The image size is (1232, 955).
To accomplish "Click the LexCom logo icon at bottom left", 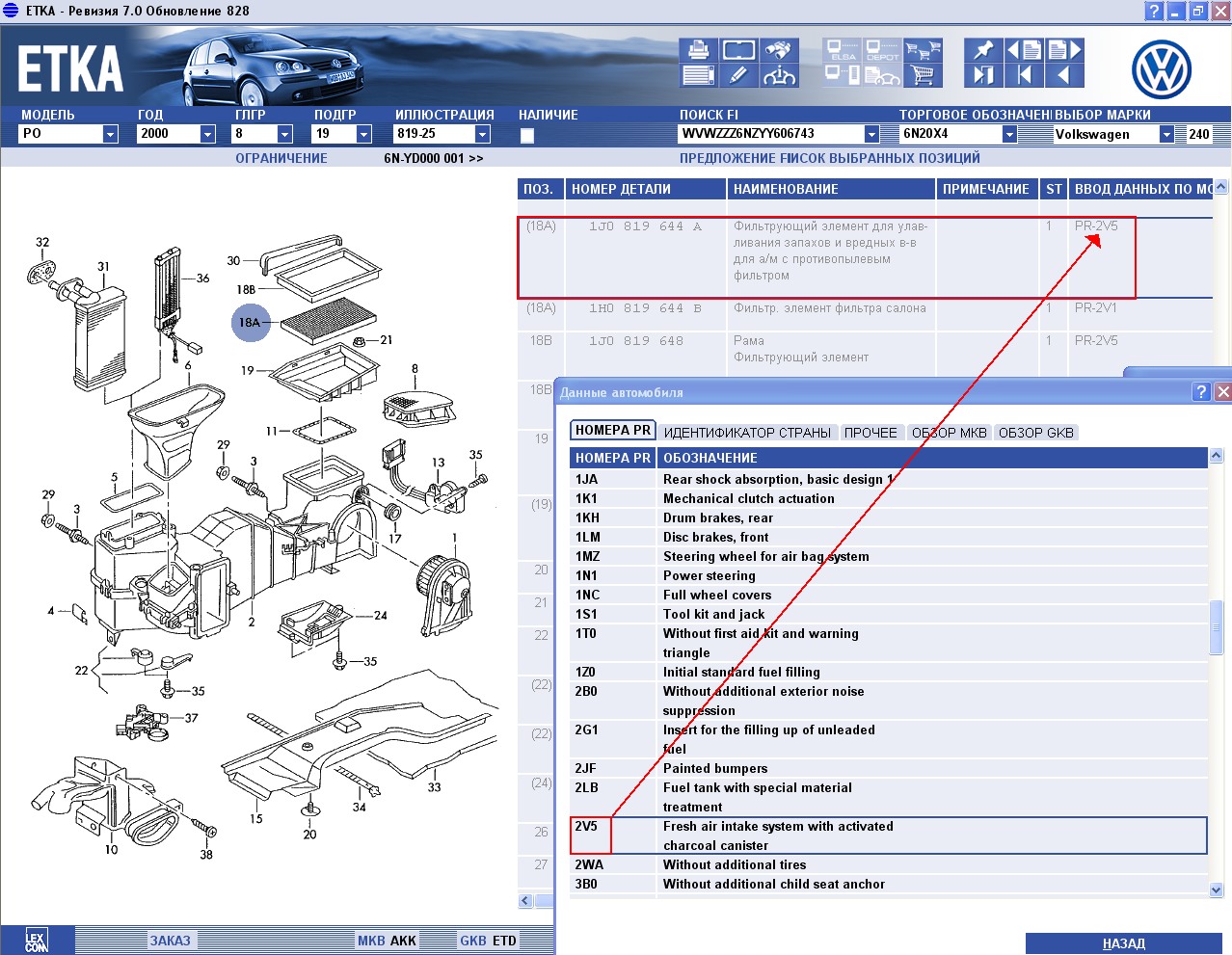I will click(x=36, y=942).
